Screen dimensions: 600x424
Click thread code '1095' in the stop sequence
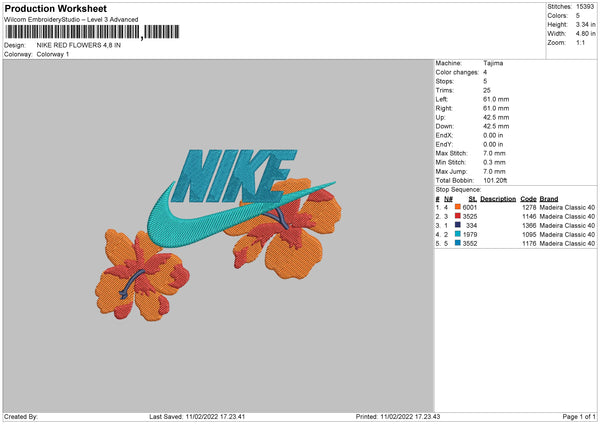pos(529,235)
